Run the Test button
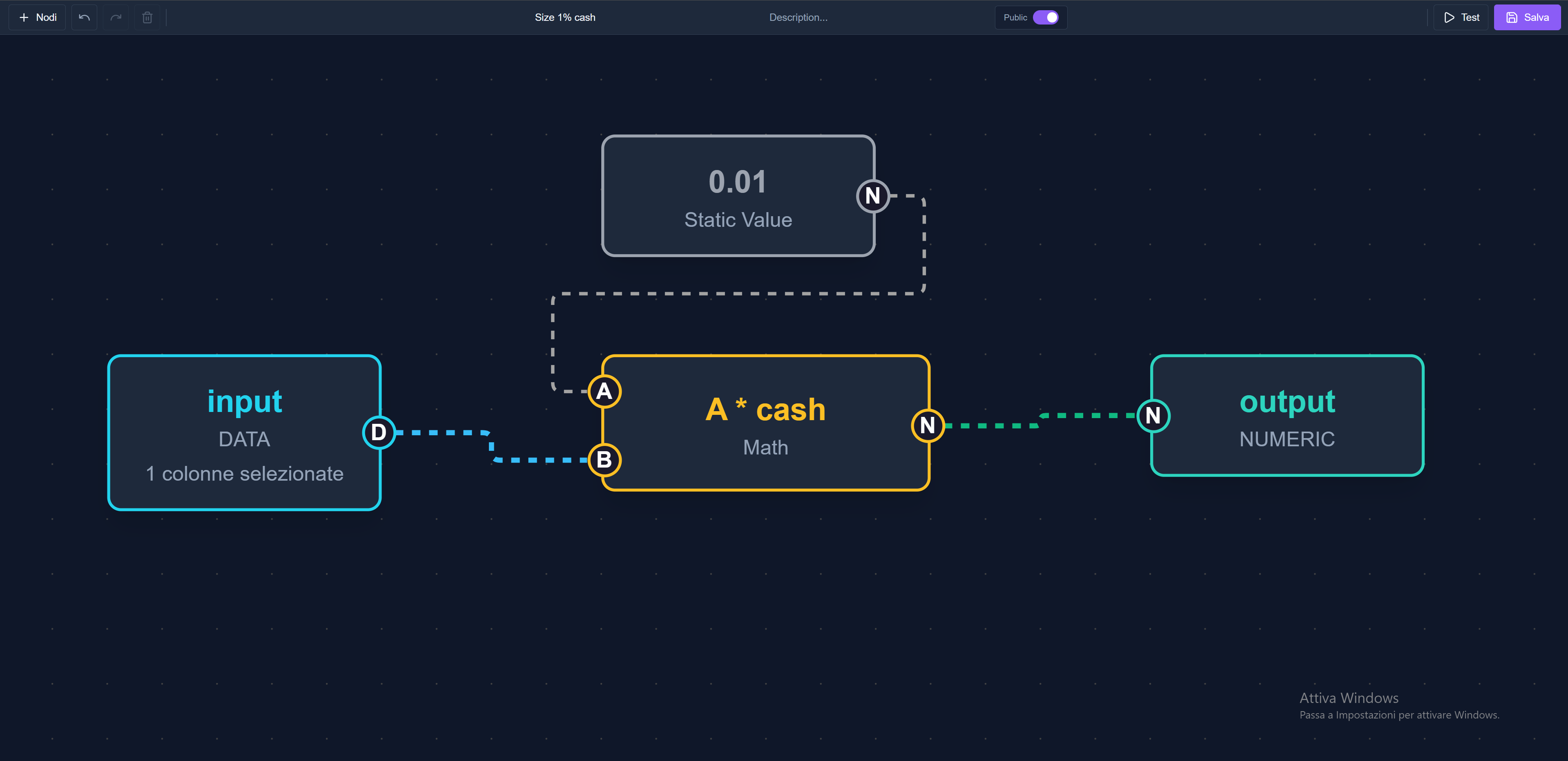 (x=1461, y=18)
